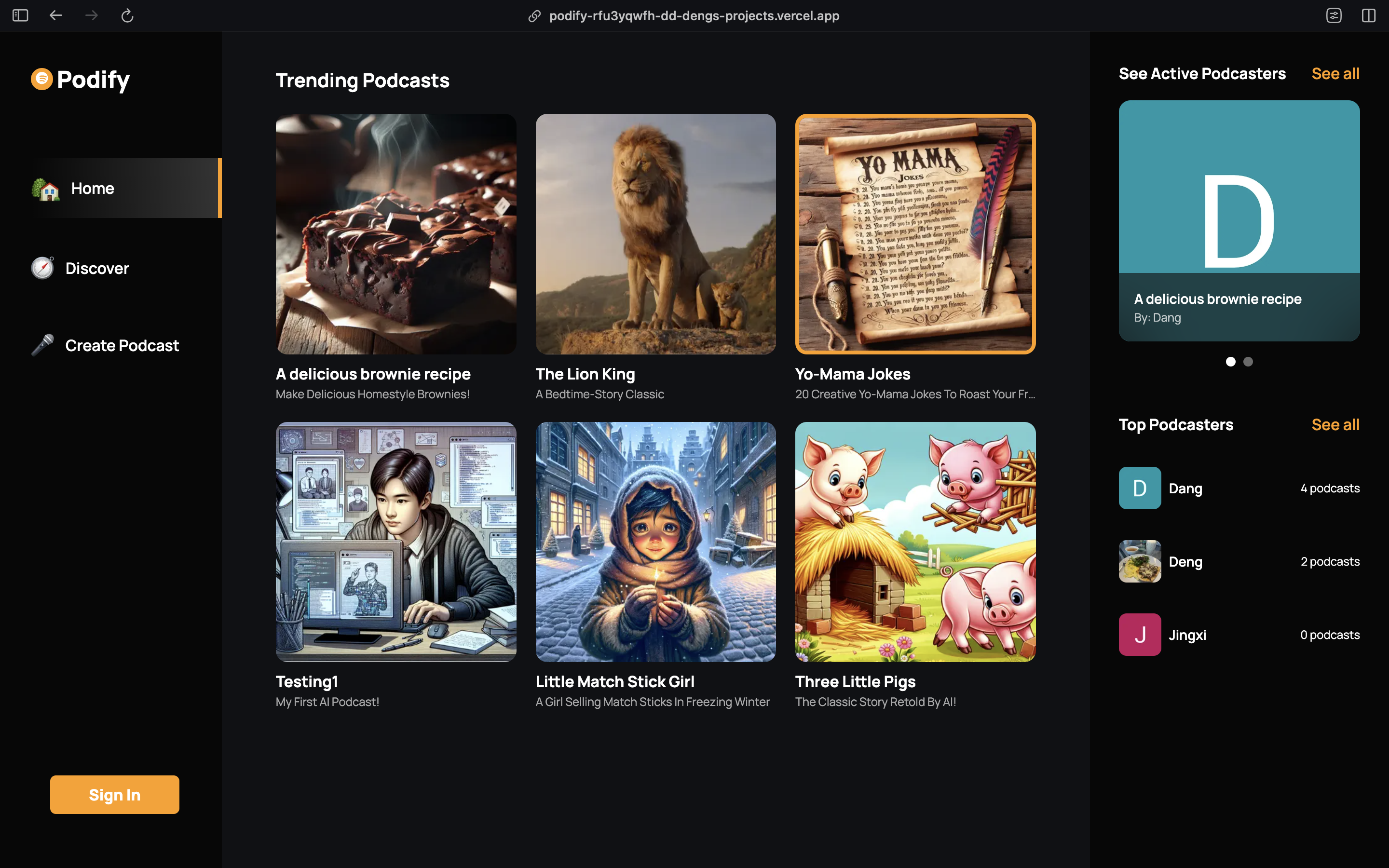The image size is (1389, 868).
Task: Open the Dang podcaster profile icon
Action: pos(1140,488)
